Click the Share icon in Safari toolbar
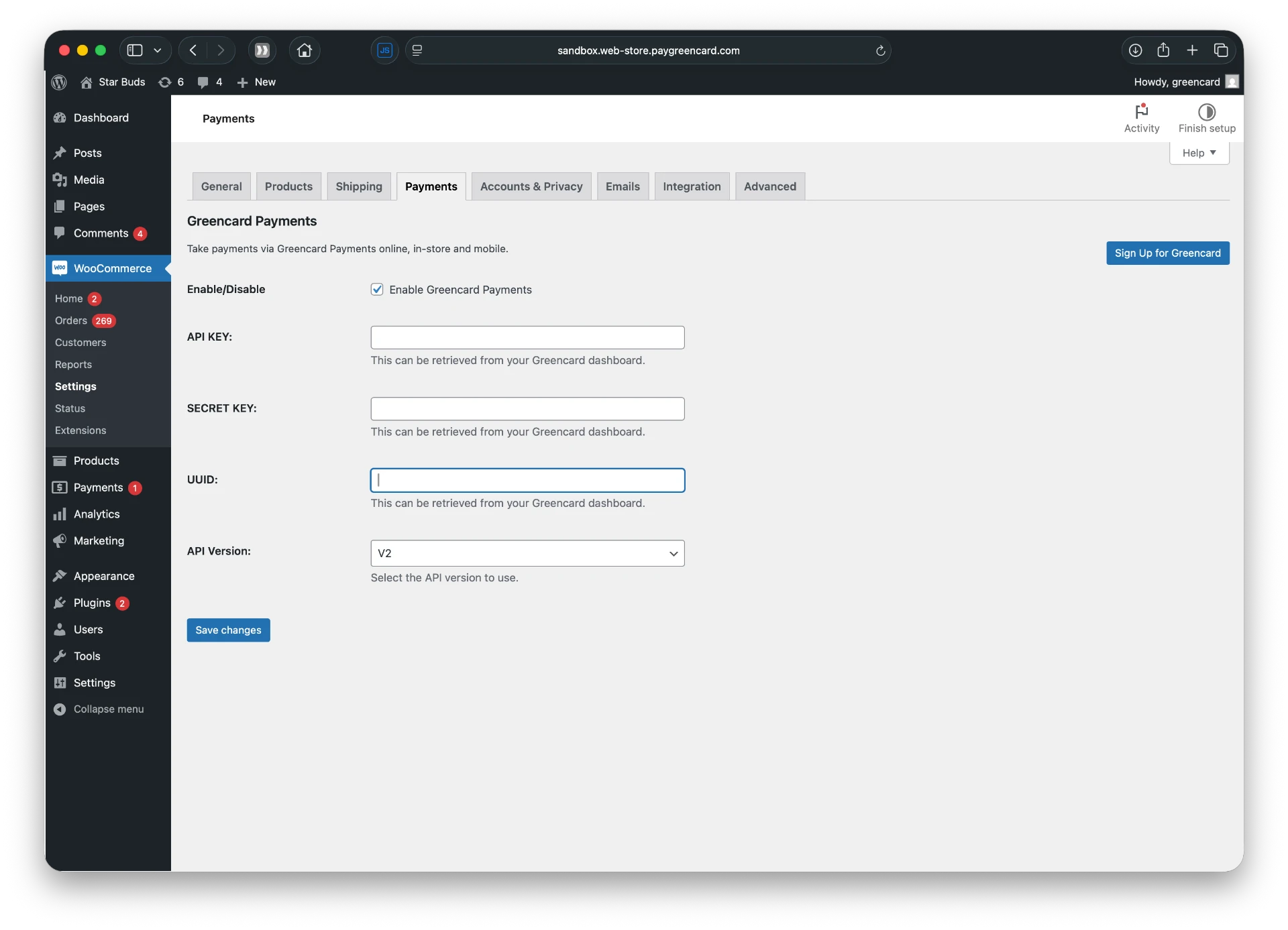Viewport: 1288px width, 930px height. [1163, 50]
